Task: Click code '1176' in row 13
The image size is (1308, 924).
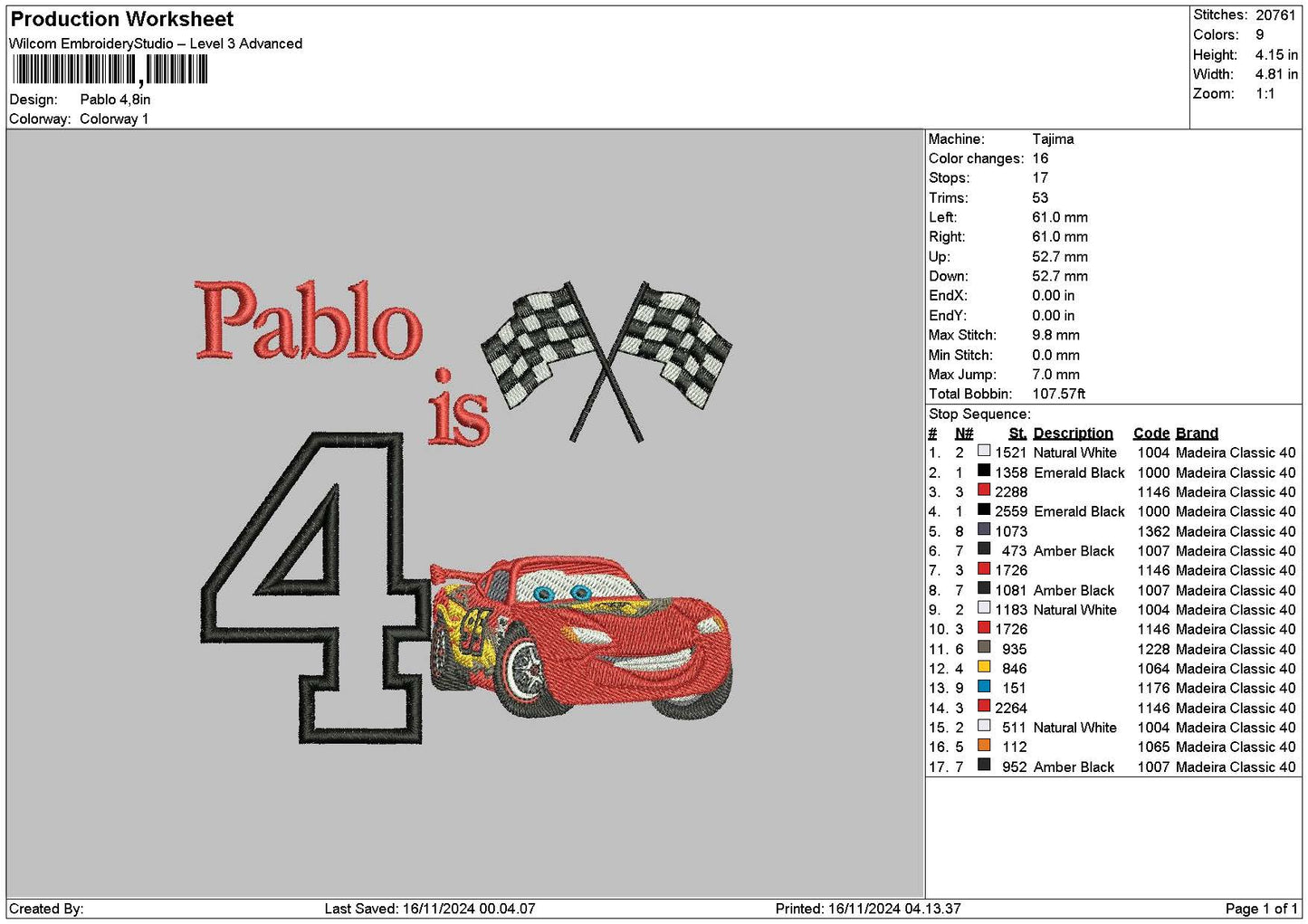Action: pos(1153,688)
